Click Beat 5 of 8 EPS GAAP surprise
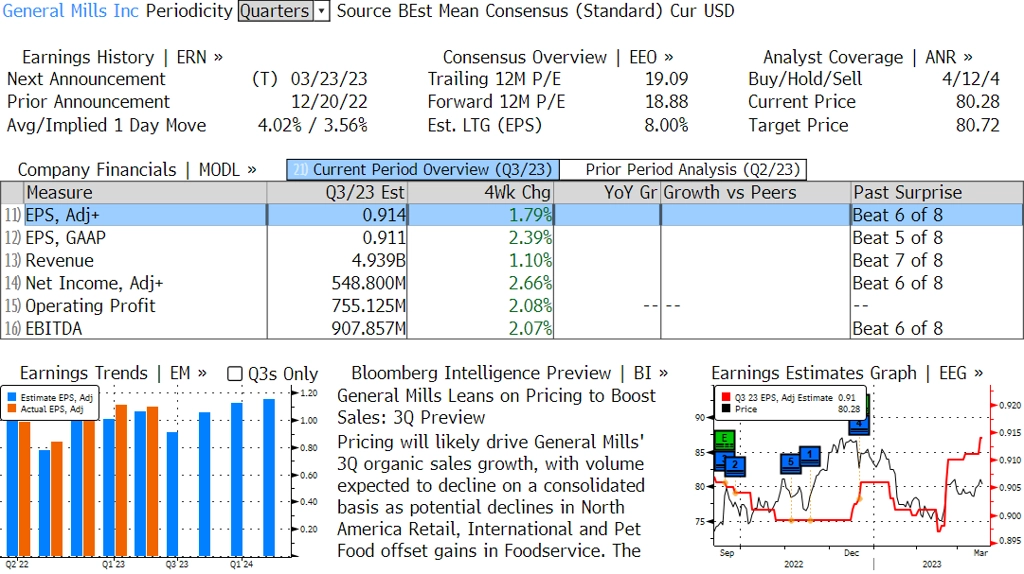 pyautogui.click(x=898, y=238)
